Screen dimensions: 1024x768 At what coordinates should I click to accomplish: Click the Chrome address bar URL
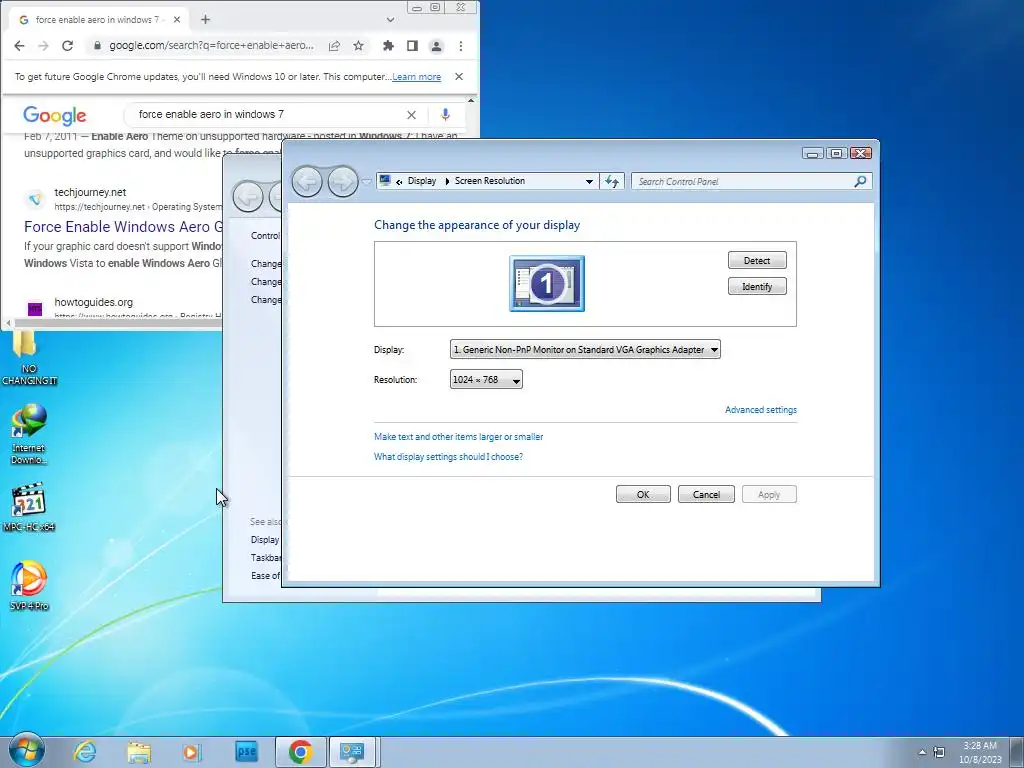pyautogui.click(x=212, y=46)
